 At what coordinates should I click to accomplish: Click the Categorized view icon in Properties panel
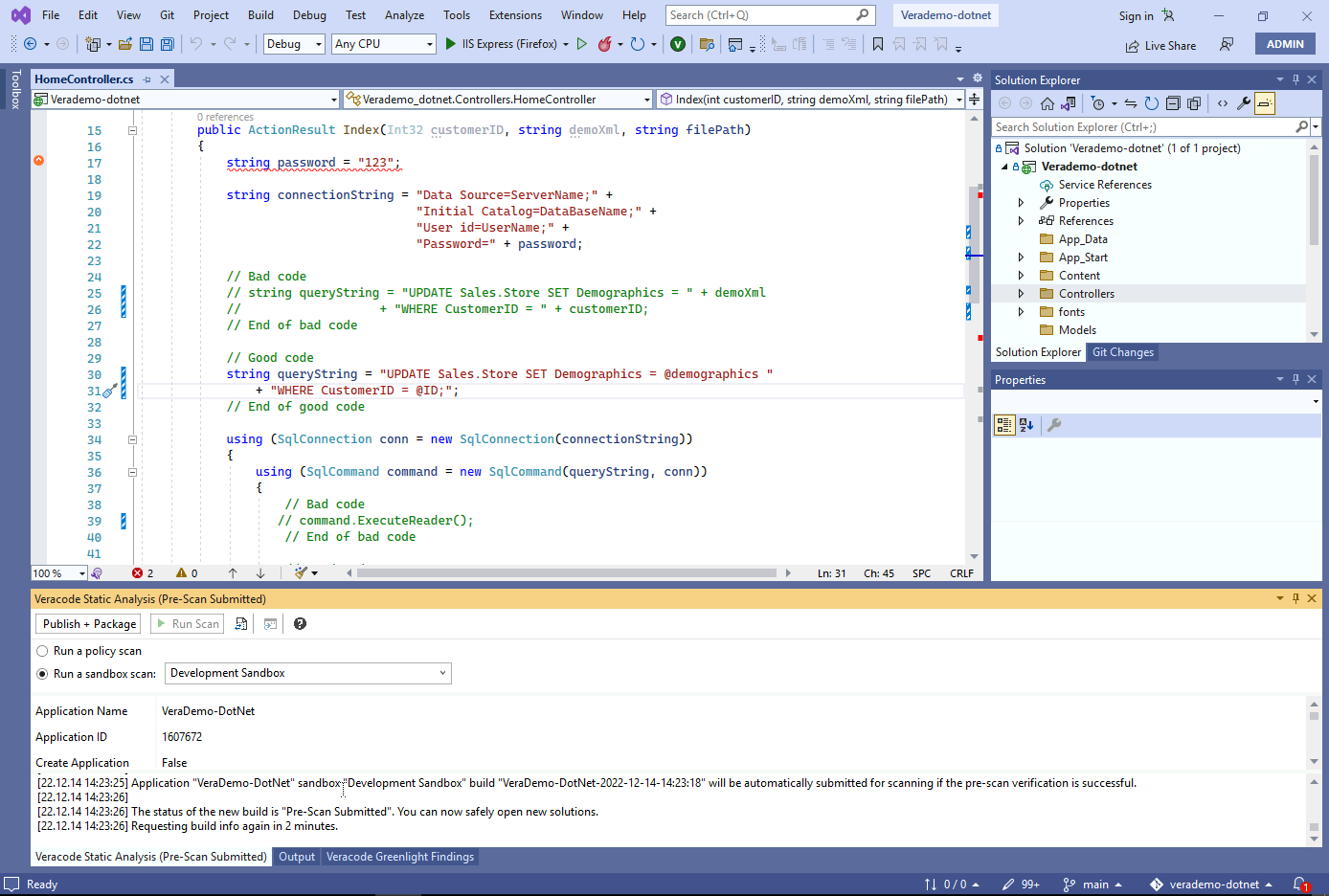coord(1004,425)
